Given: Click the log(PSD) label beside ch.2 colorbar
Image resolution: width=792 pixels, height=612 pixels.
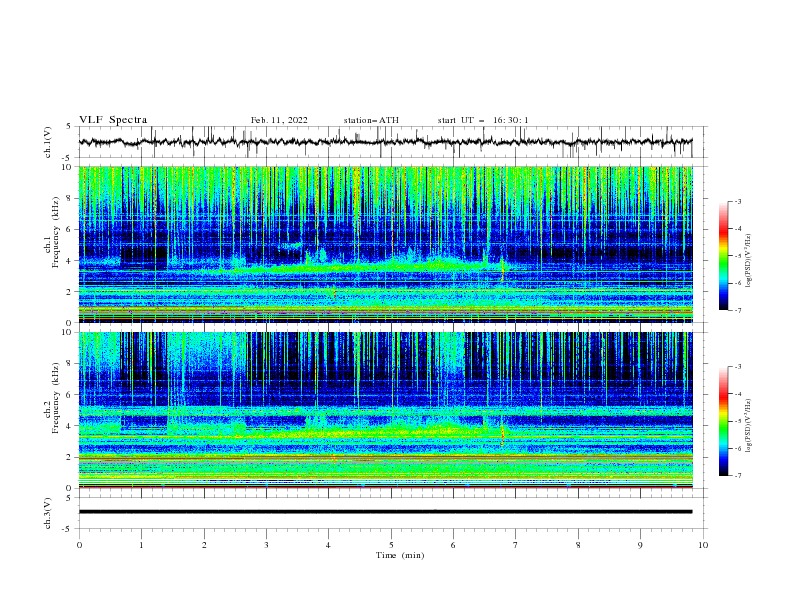Looking at the screenshot, I should pyautogui.click(x=749, y=425).
